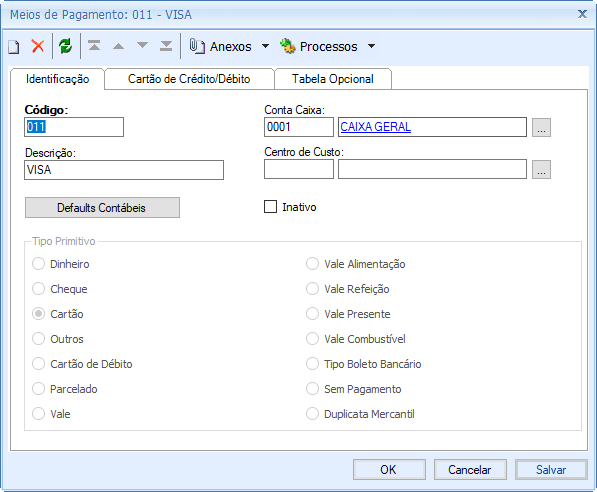Select Vale Refeição radio option
This screenshot has width=597, height=492.
coord(312,289)
